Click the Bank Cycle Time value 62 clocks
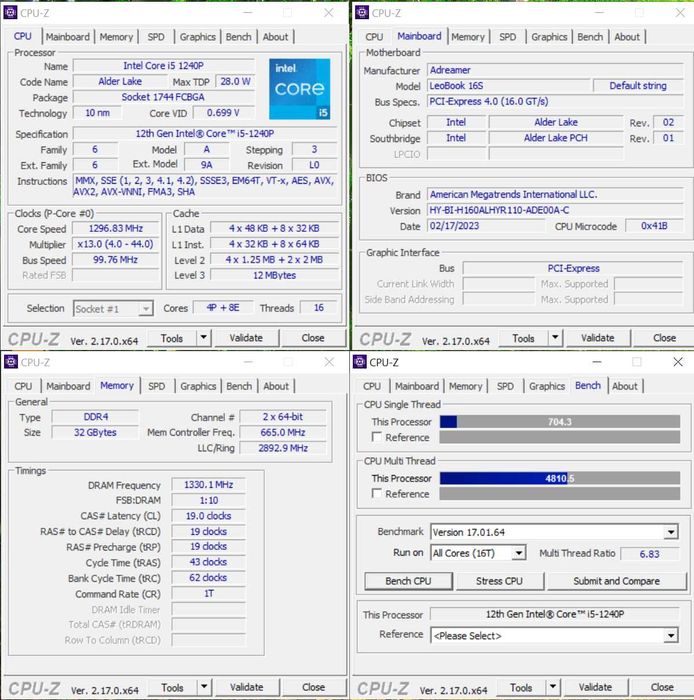Image resolution: width=694 pixels, height=700 pixels. pos(208,578)
